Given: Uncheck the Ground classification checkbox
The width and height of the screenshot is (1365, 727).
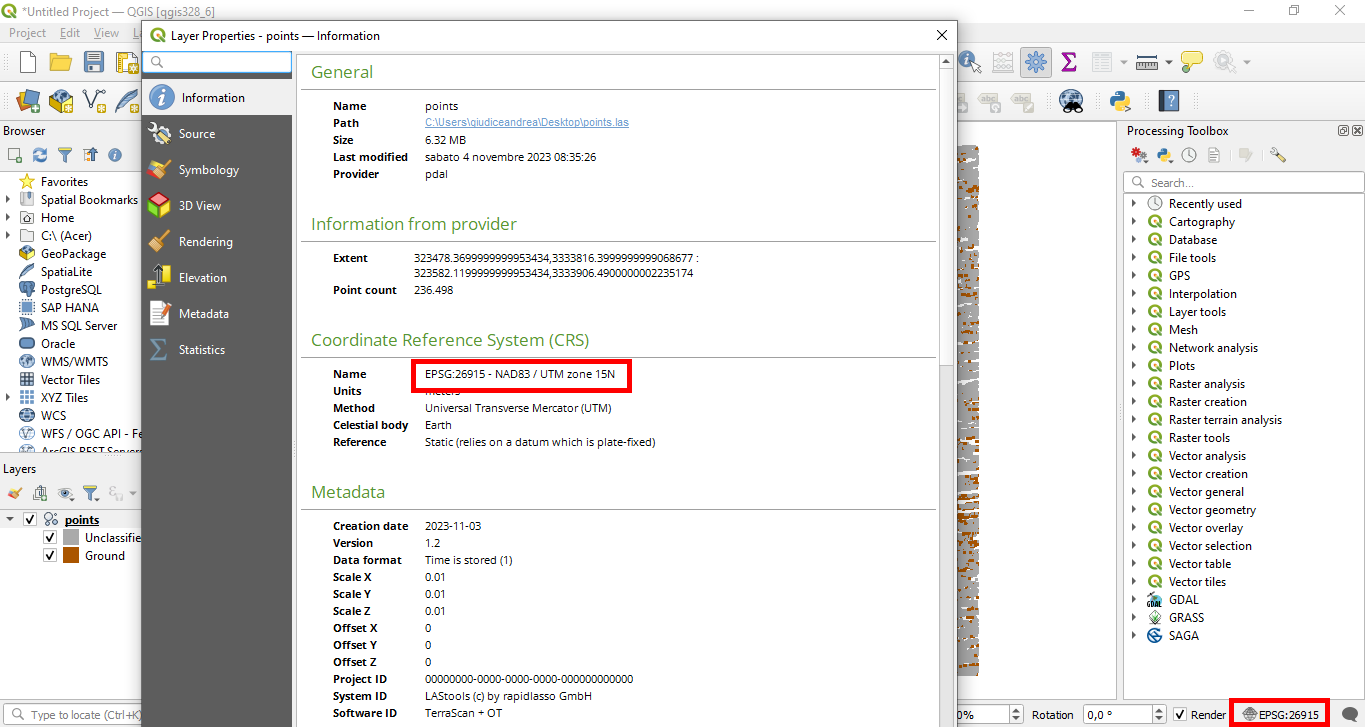Looking at the screenshot, I should pyautogui.click(x=49, y=555).
